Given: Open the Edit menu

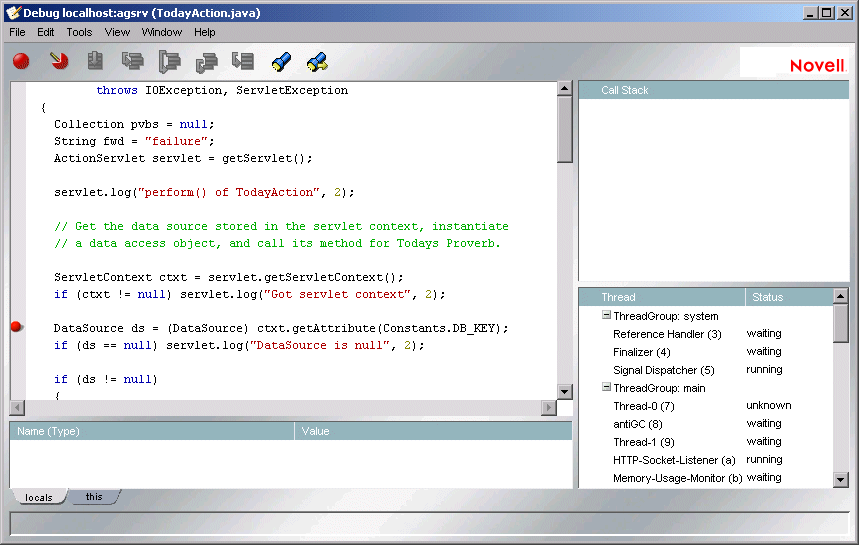Looking at the screenshot, I should point(45,32).
